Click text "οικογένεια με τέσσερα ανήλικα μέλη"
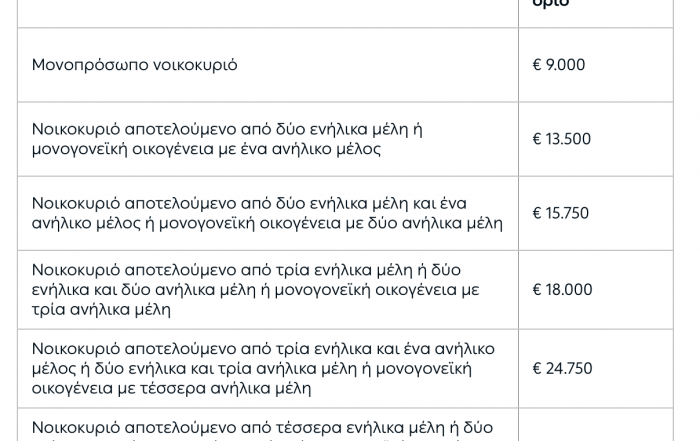700x441 pixels. click(x=171, y=387)
